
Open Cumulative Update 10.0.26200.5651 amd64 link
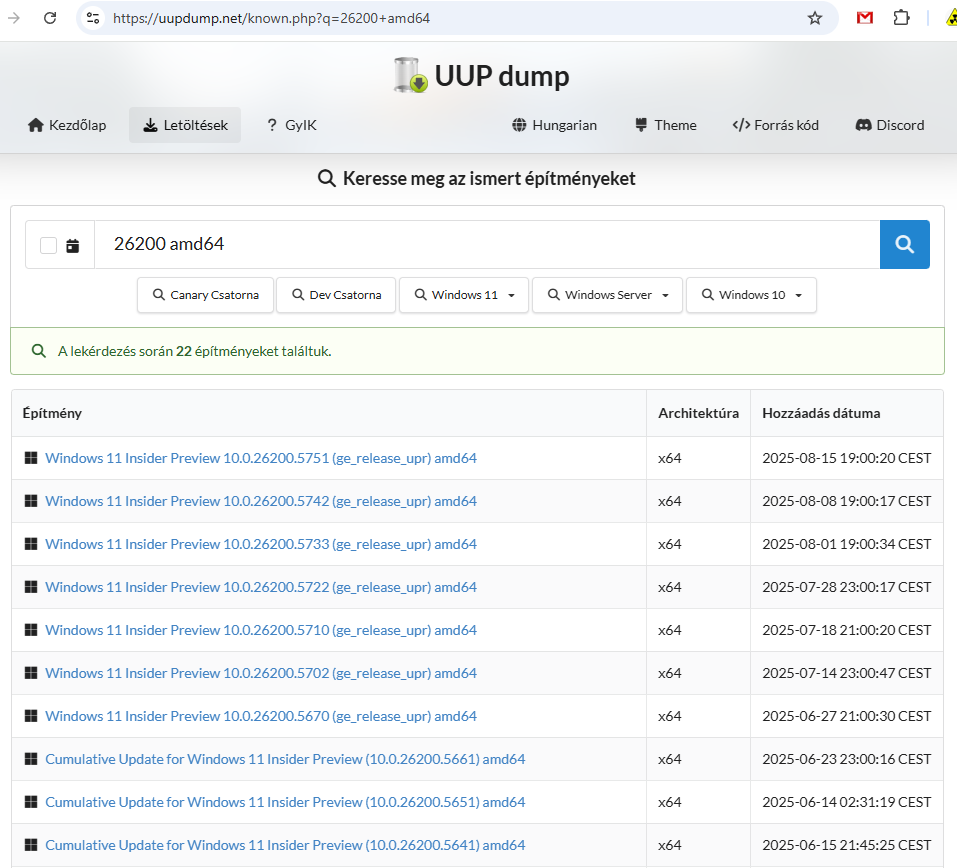285,802
